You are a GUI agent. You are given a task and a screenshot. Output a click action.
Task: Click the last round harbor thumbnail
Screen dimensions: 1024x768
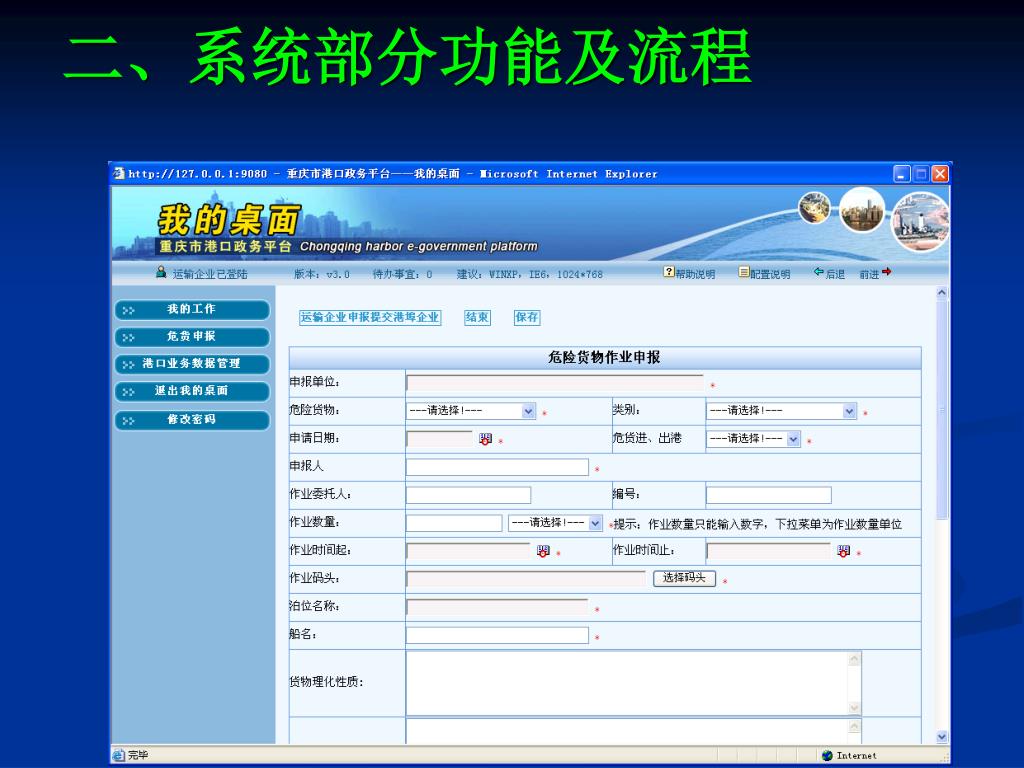coord(921,223)
